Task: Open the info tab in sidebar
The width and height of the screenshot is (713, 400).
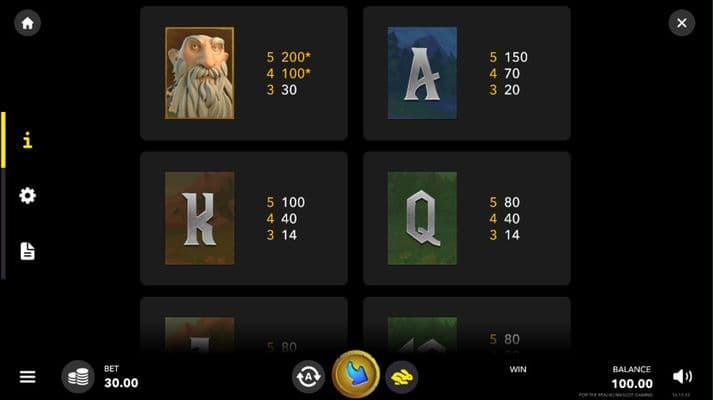Action: pyautogui.click(x=27, y=140)
